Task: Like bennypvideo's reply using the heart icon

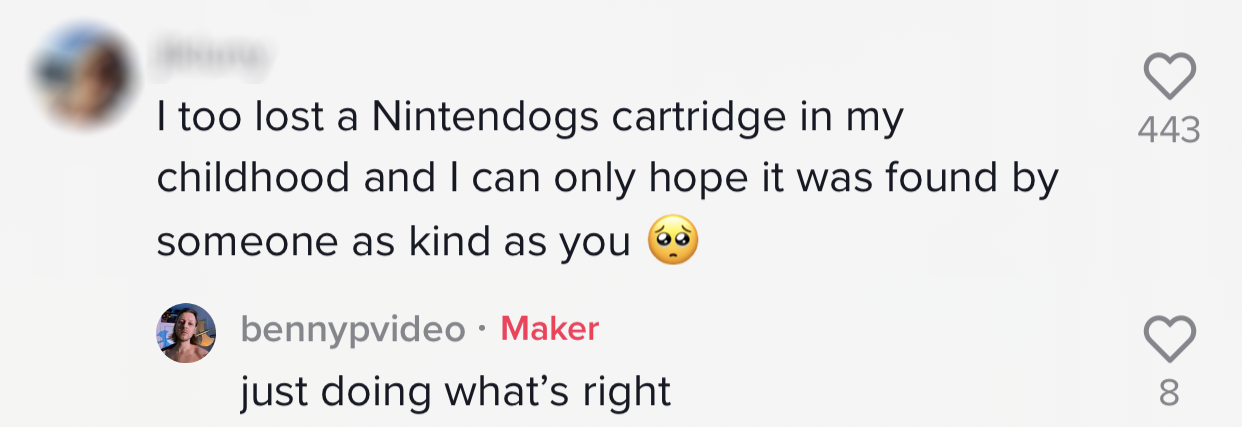Action: [1169, 340]
